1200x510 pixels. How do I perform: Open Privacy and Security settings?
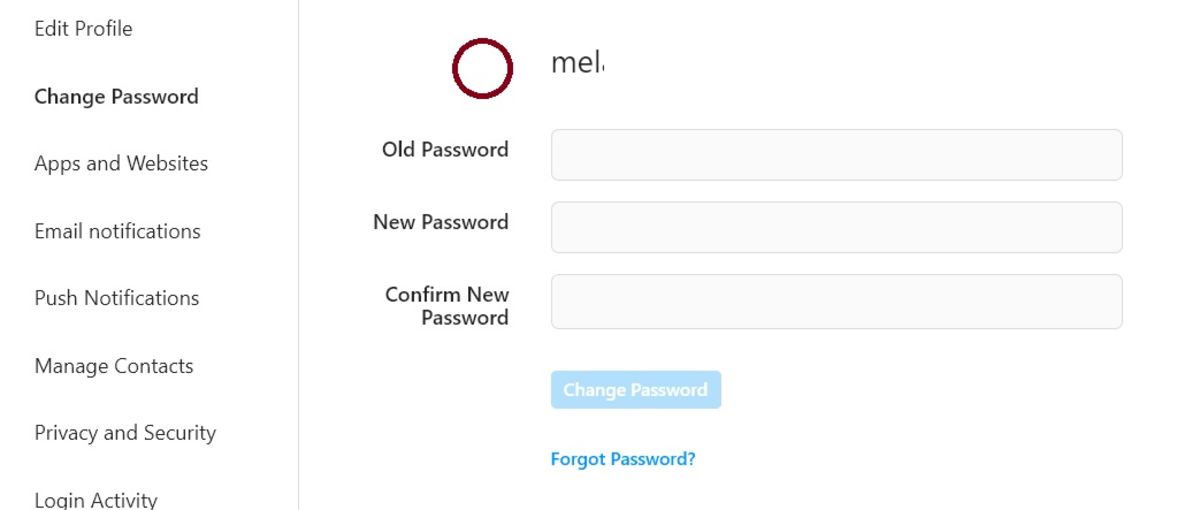tap(125, 433)
